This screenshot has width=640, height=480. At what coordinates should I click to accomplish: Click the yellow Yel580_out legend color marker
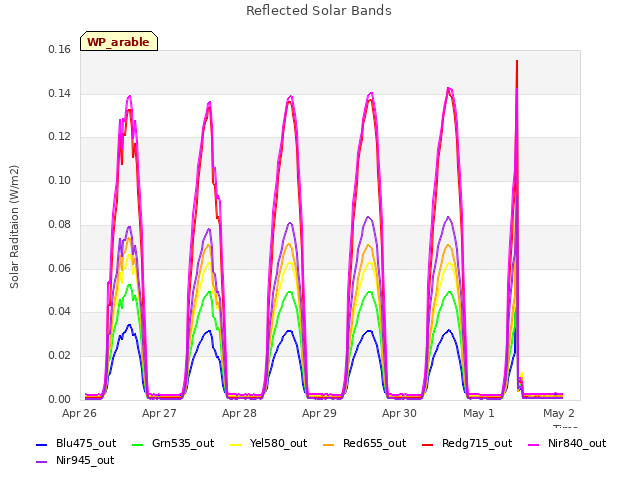236,444
